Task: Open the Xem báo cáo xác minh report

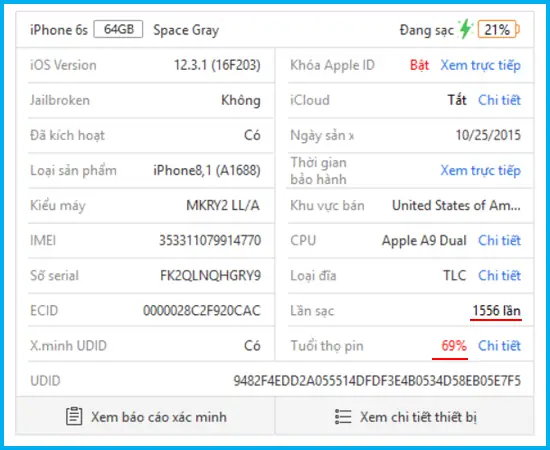Action: pyautogui.click(x=146, y=416)
